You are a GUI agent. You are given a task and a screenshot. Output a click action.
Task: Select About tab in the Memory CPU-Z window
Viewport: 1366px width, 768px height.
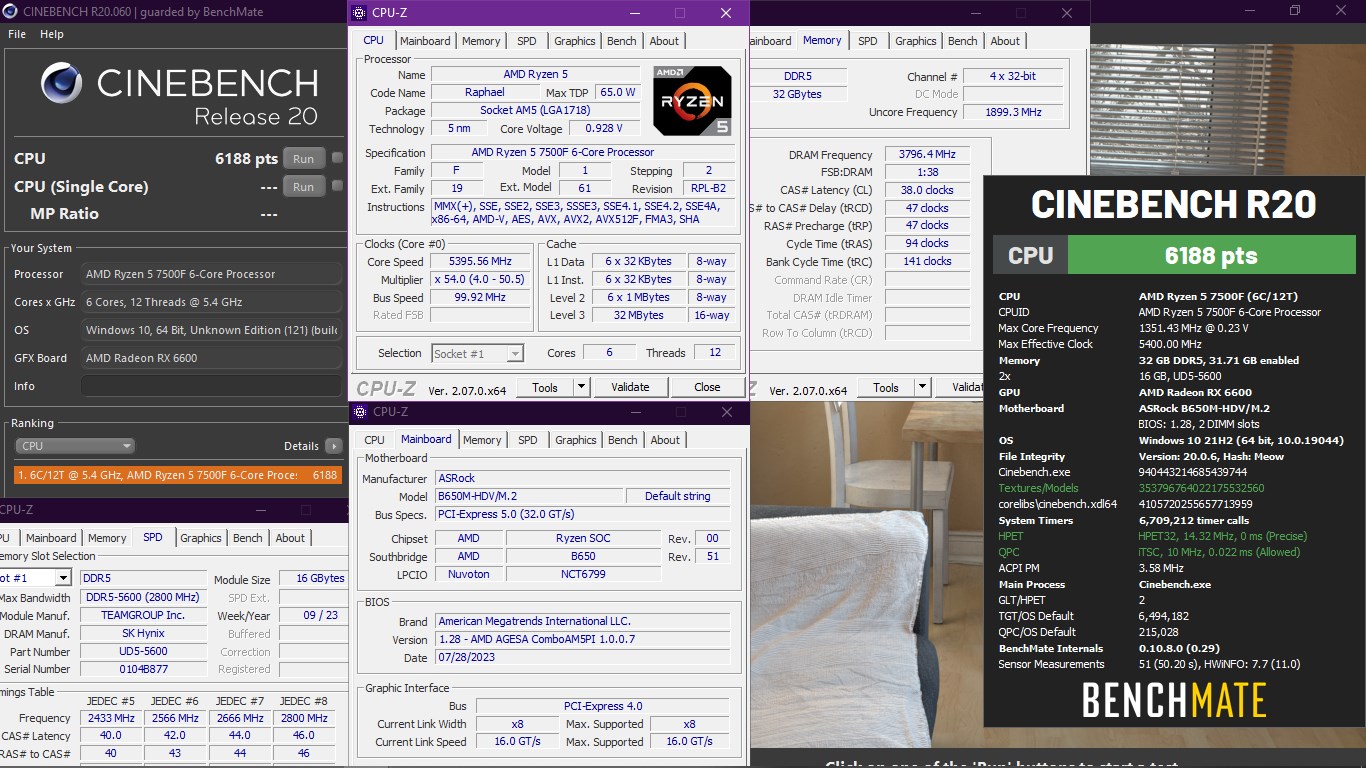click(x=1005, y=41)
